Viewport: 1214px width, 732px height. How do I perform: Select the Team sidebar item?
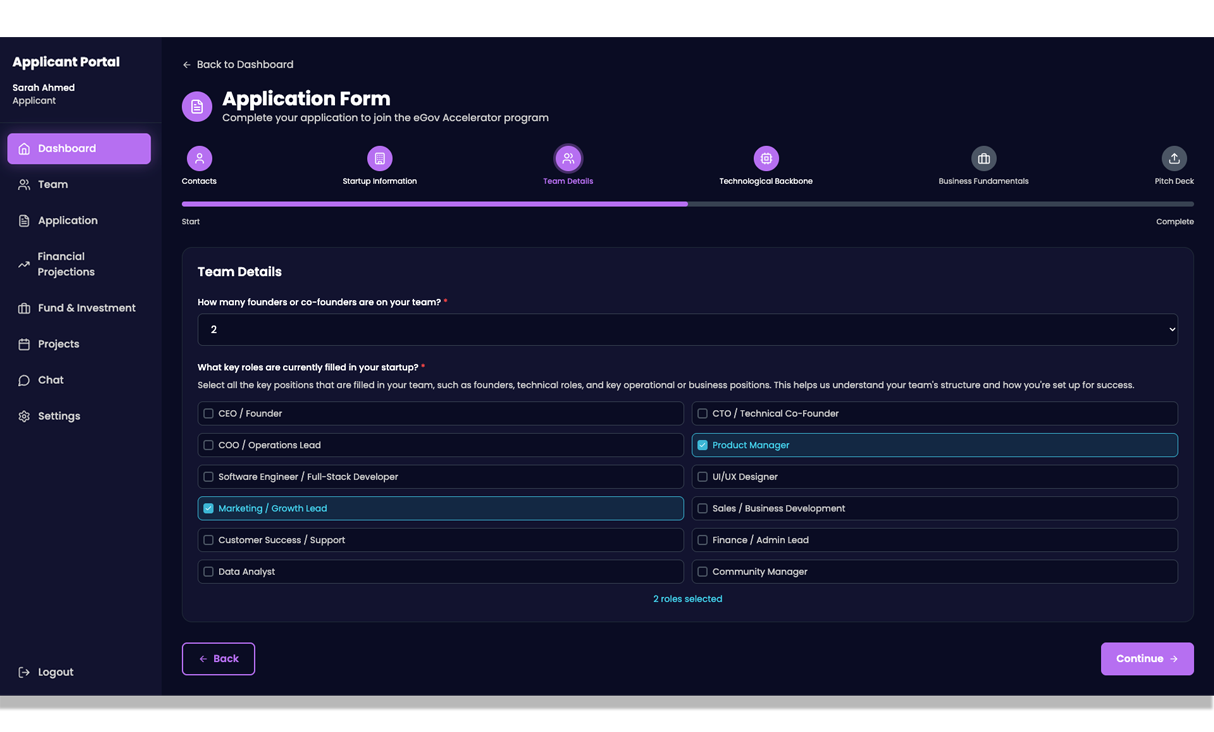click(53, 185)
